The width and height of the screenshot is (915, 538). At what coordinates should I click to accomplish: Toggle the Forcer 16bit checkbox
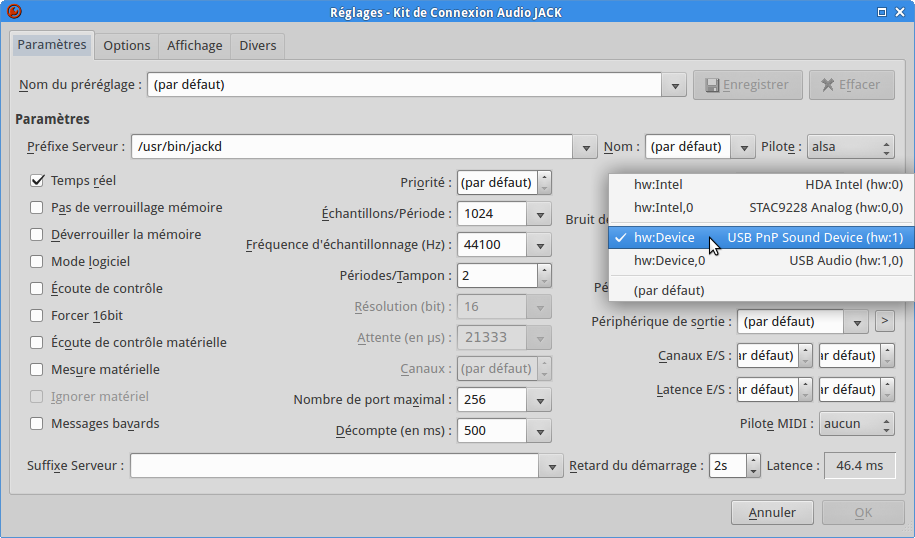coord(38,315)
